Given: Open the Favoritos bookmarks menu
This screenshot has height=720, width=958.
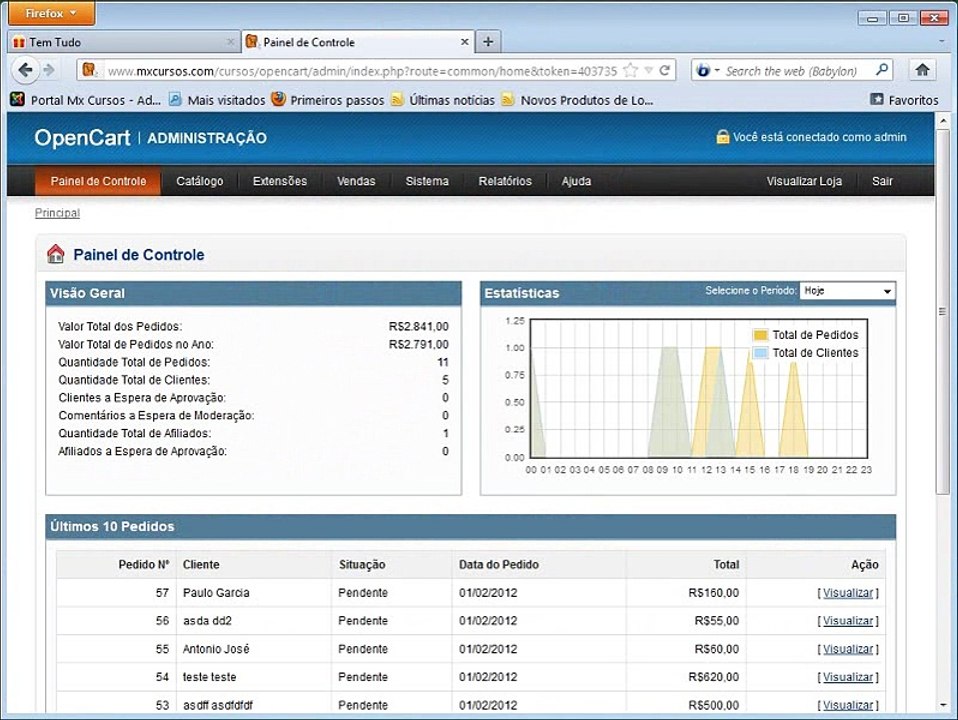Looking at the screenshot, I should pos(904,100).
